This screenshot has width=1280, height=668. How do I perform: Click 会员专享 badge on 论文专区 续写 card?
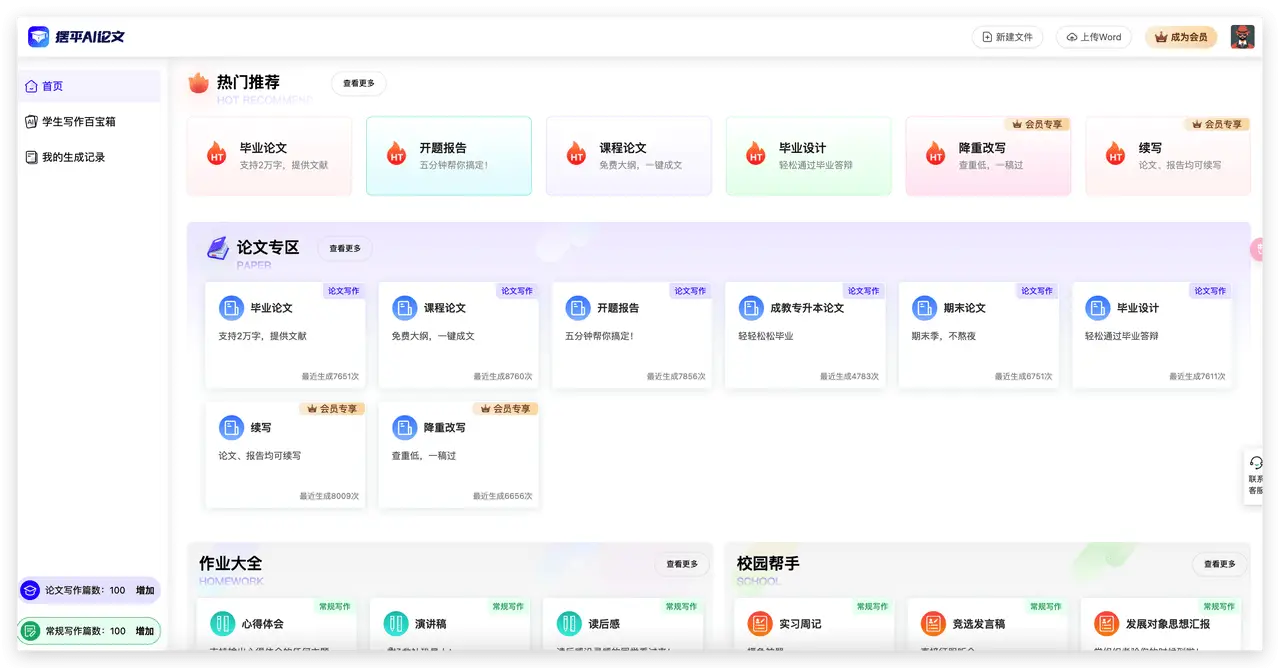333,409
